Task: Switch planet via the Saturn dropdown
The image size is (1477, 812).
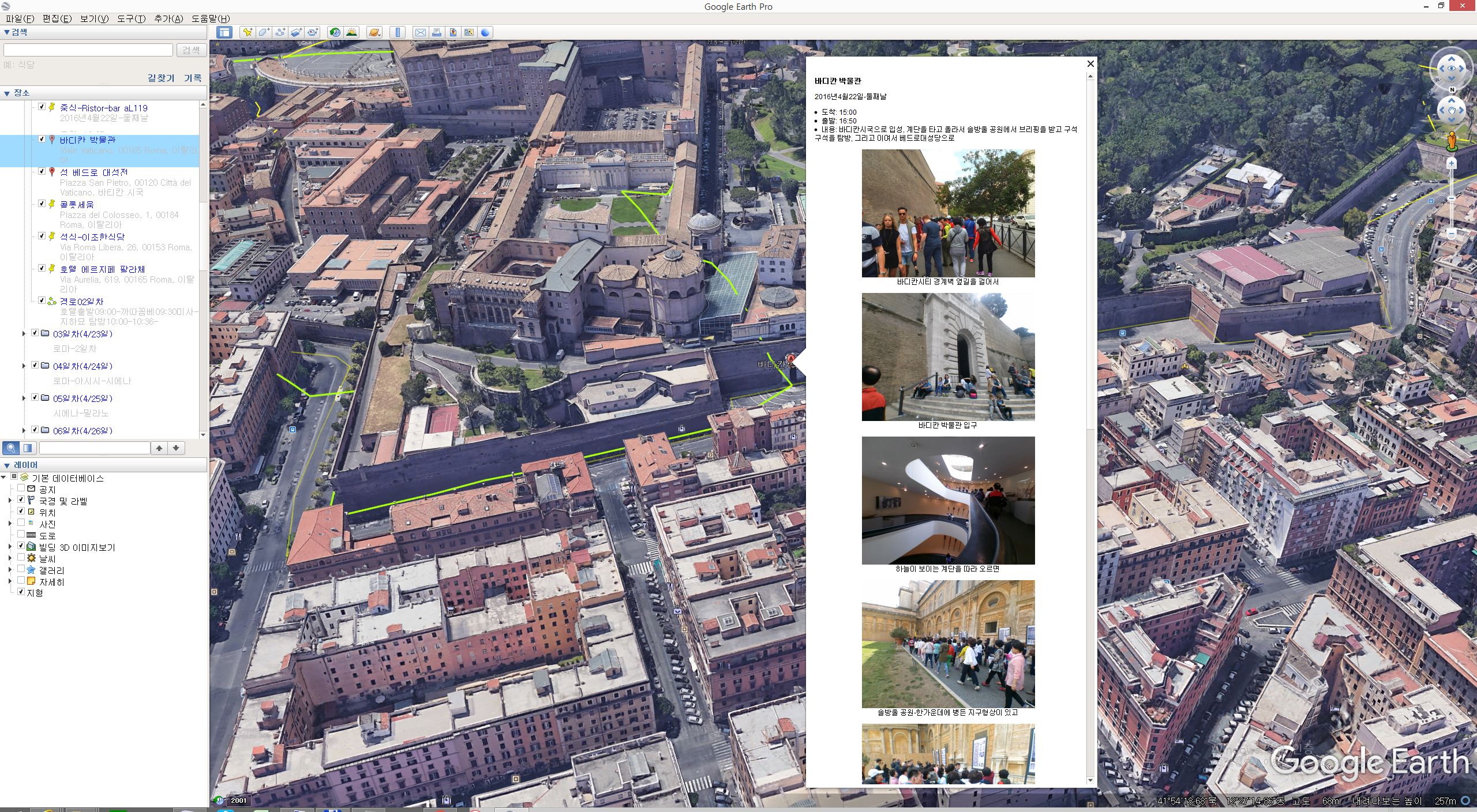Action: click(x=374, y=32)
